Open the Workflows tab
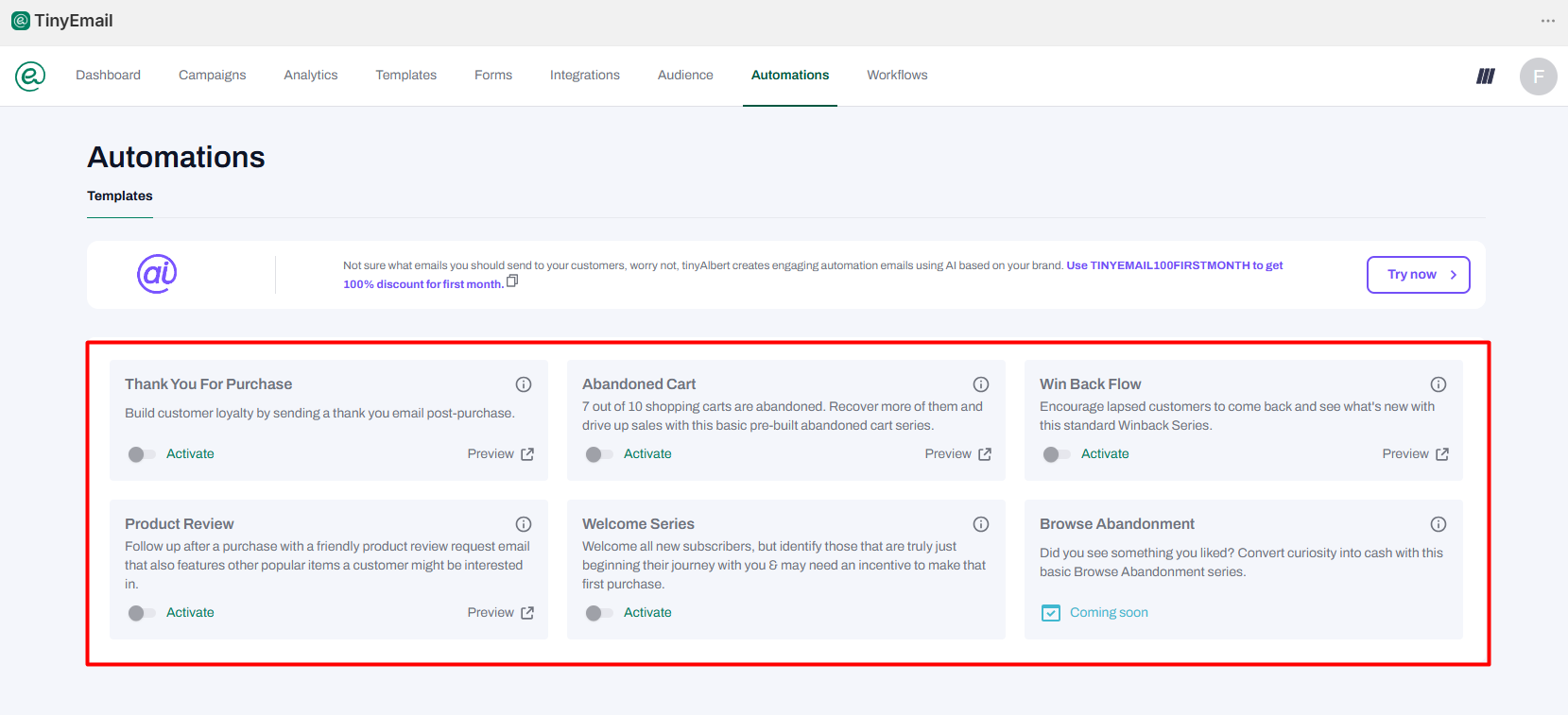This screenshot has width=1568, height=715. click(x=897, y=76)
